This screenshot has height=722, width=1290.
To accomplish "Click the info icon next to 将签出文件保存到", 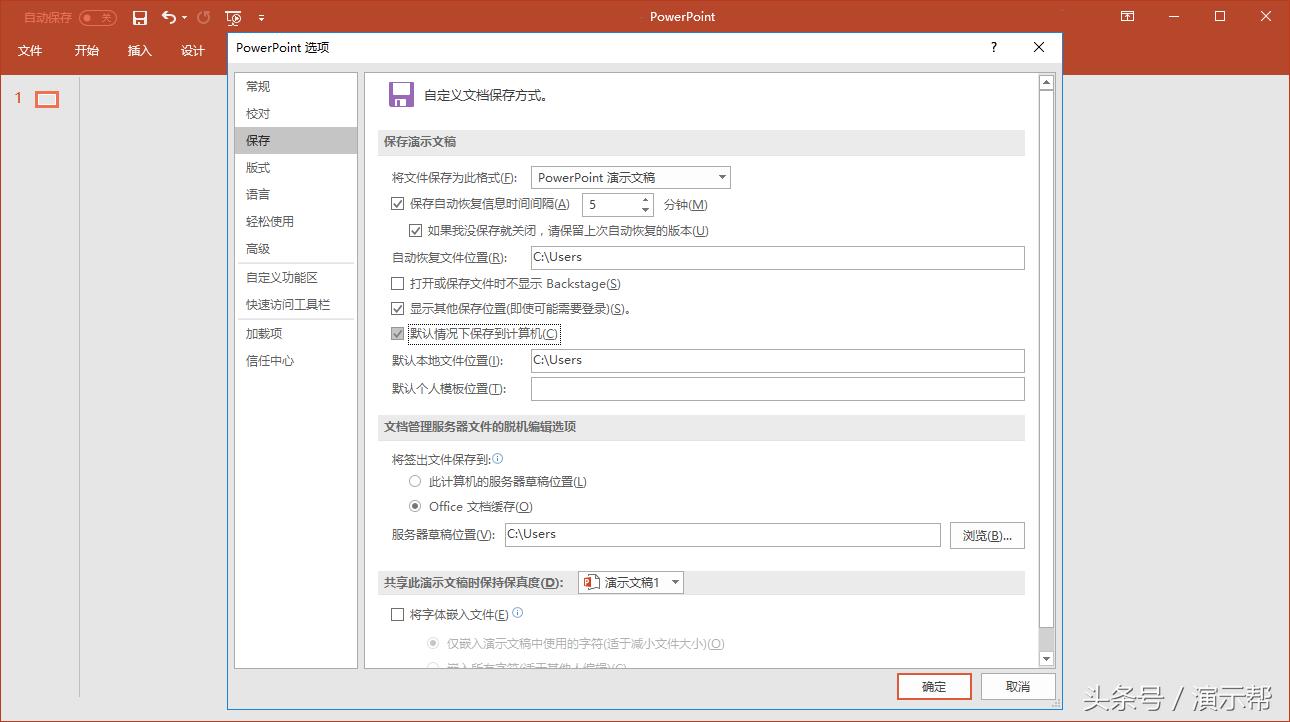I will (497, 458).
